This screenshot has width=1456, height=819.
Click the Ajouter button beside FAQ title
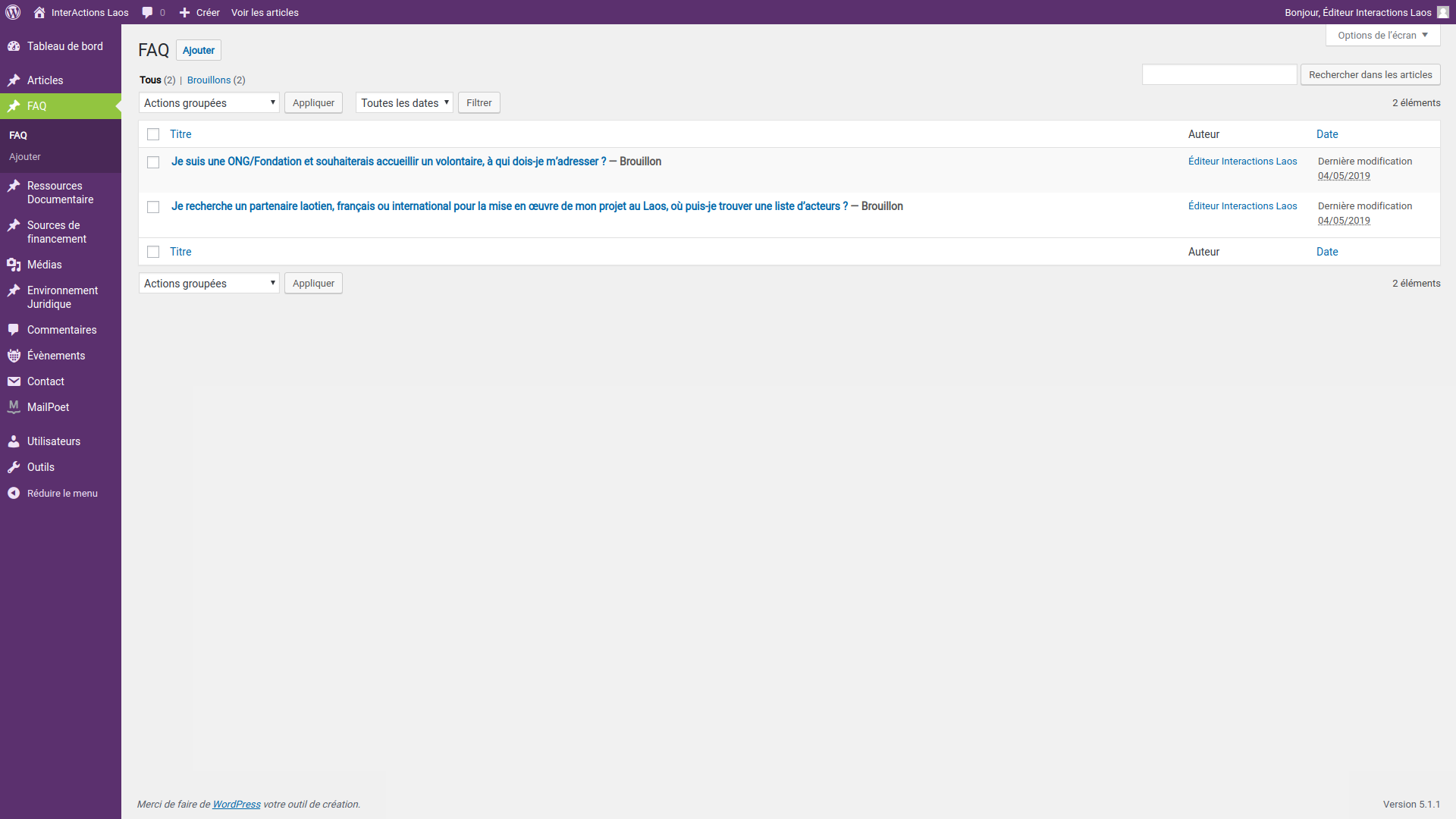coord(198,50)
